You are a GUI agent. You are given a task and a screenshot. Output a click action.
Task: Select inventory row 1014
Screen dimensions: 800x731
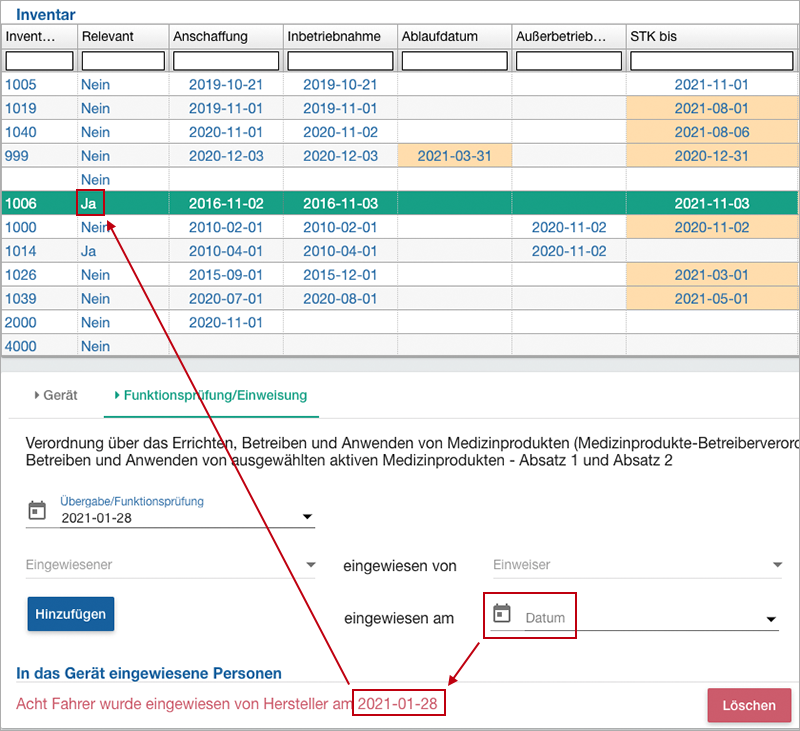[x=399, y=251]
